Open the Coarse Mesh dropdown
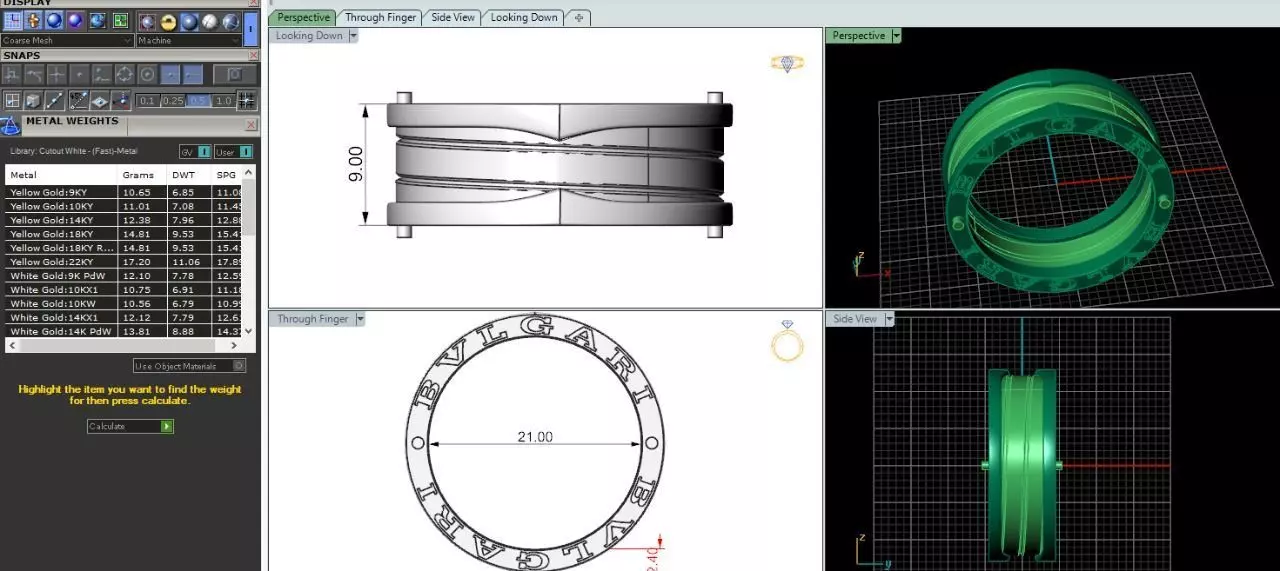1280x571 pixels. 67,41
